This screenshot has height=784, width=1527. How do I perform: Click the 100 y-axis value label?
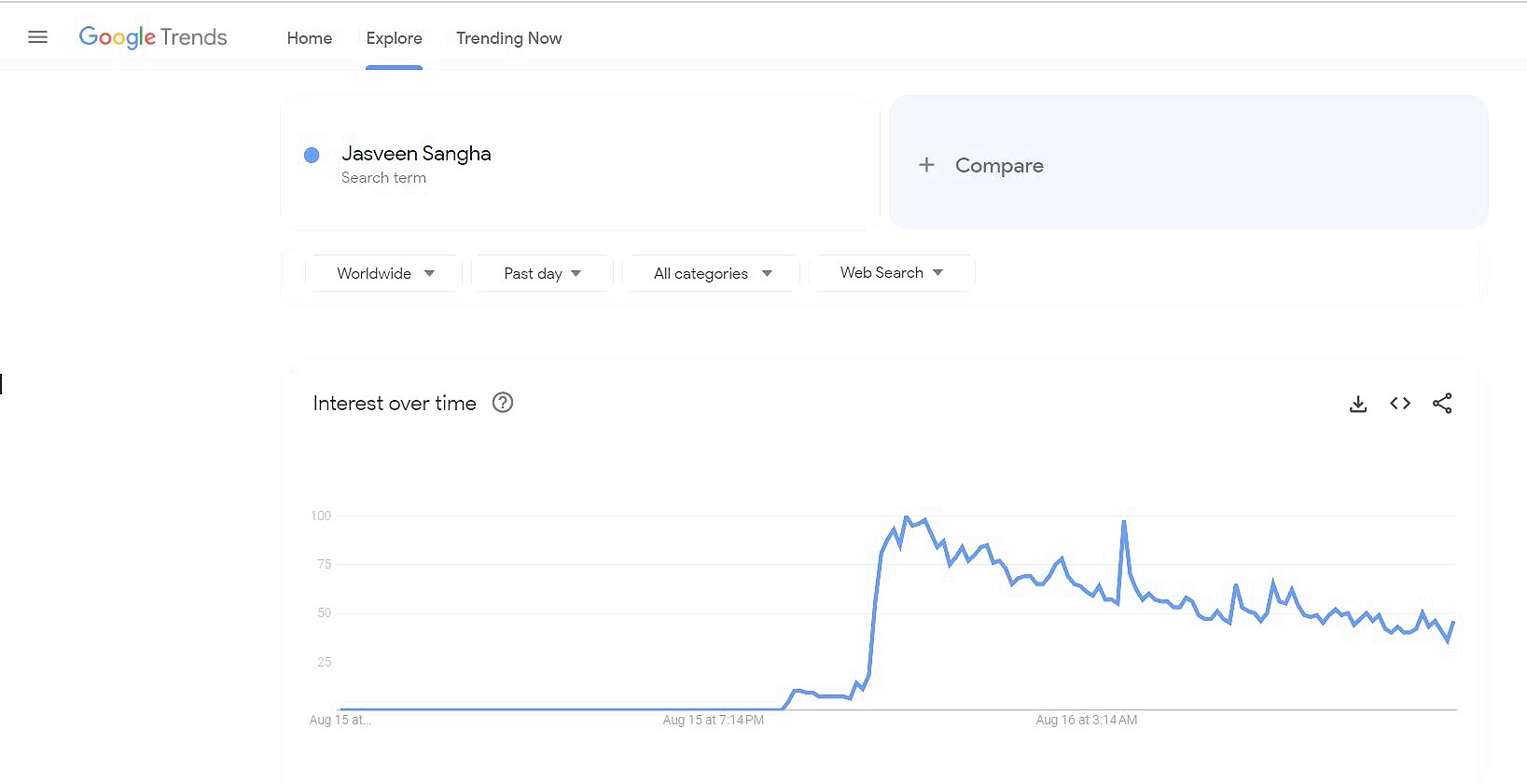321,516
